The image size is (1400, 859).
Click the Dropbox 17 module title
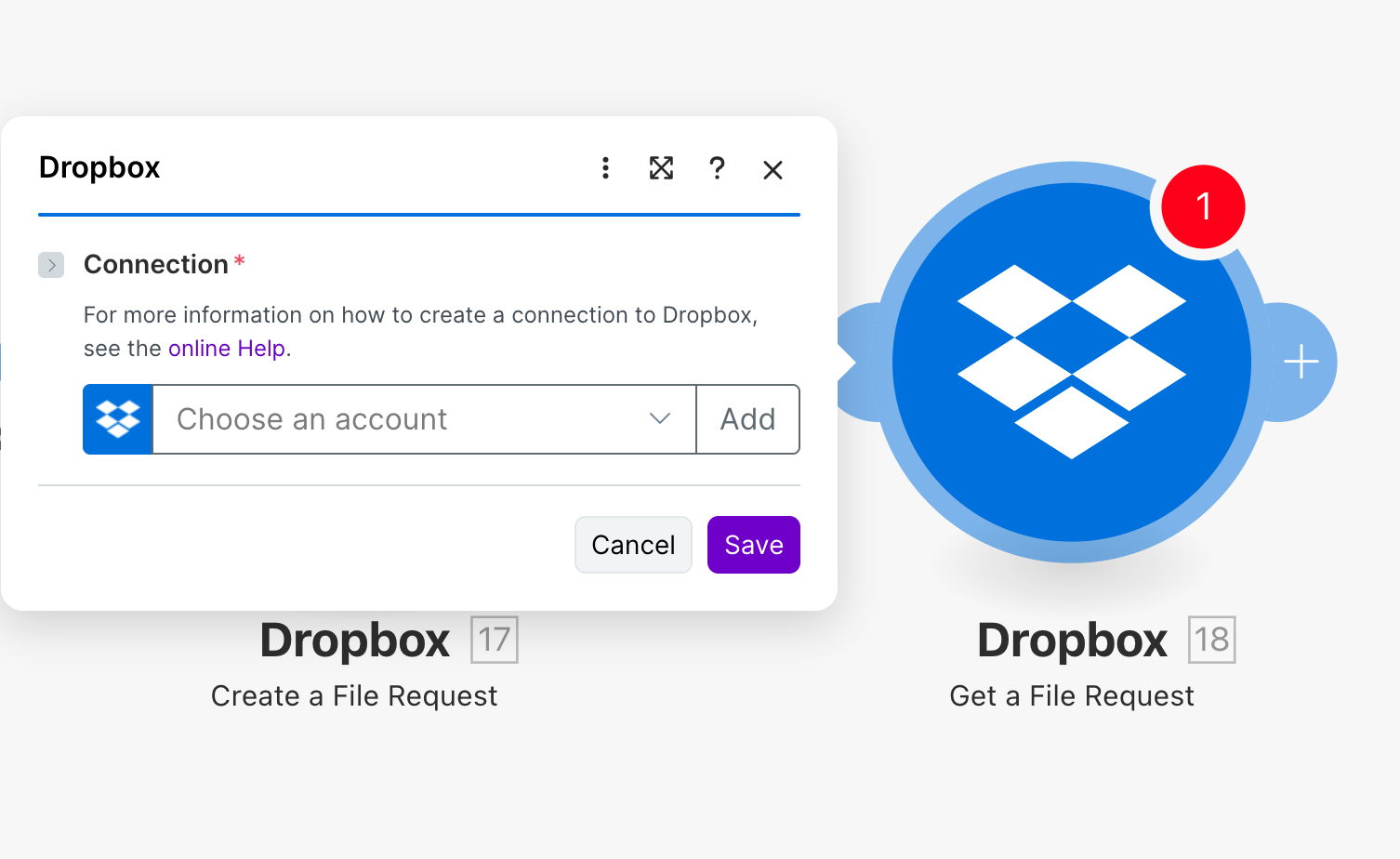(x=355, y=641)
